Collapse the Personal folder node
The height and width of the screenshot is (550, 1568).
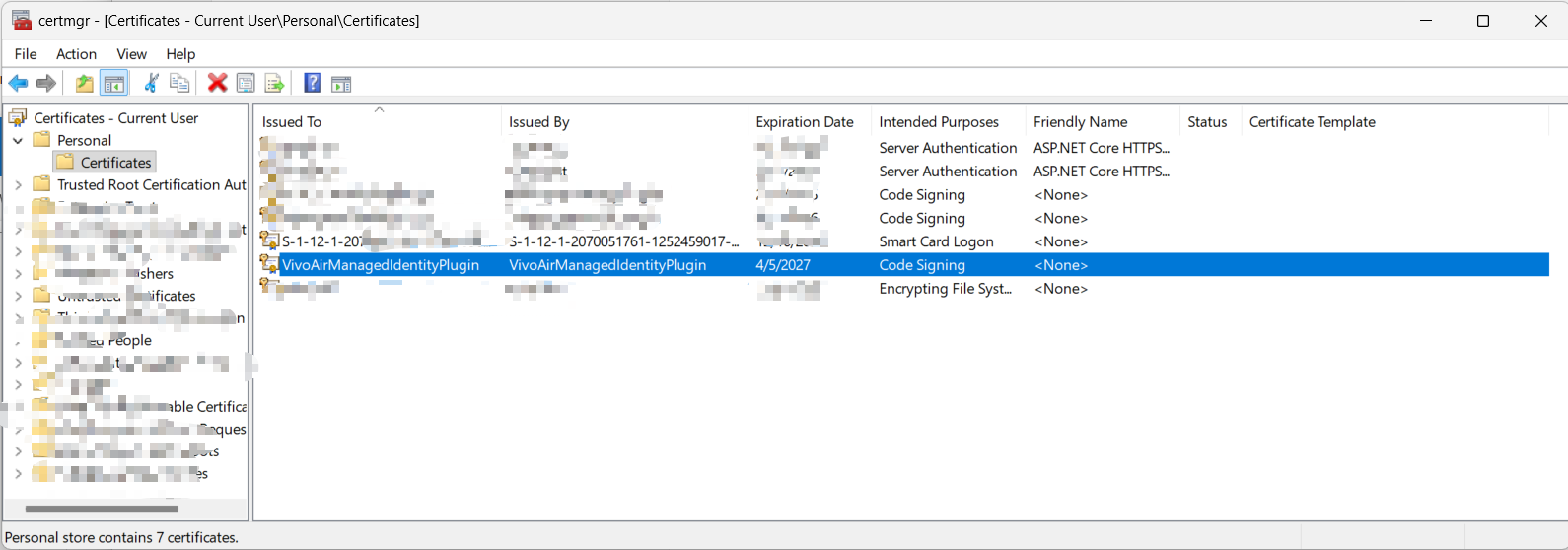[18, 141]
